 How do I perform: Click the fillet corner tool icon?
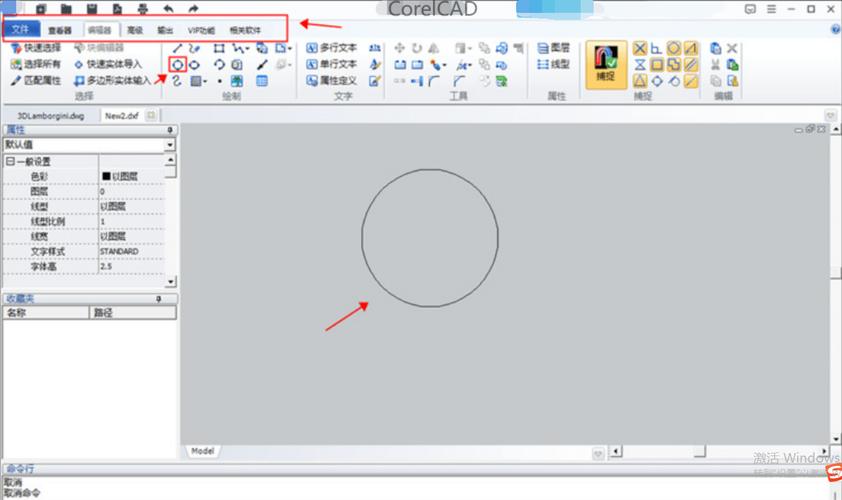pos(434,81)
